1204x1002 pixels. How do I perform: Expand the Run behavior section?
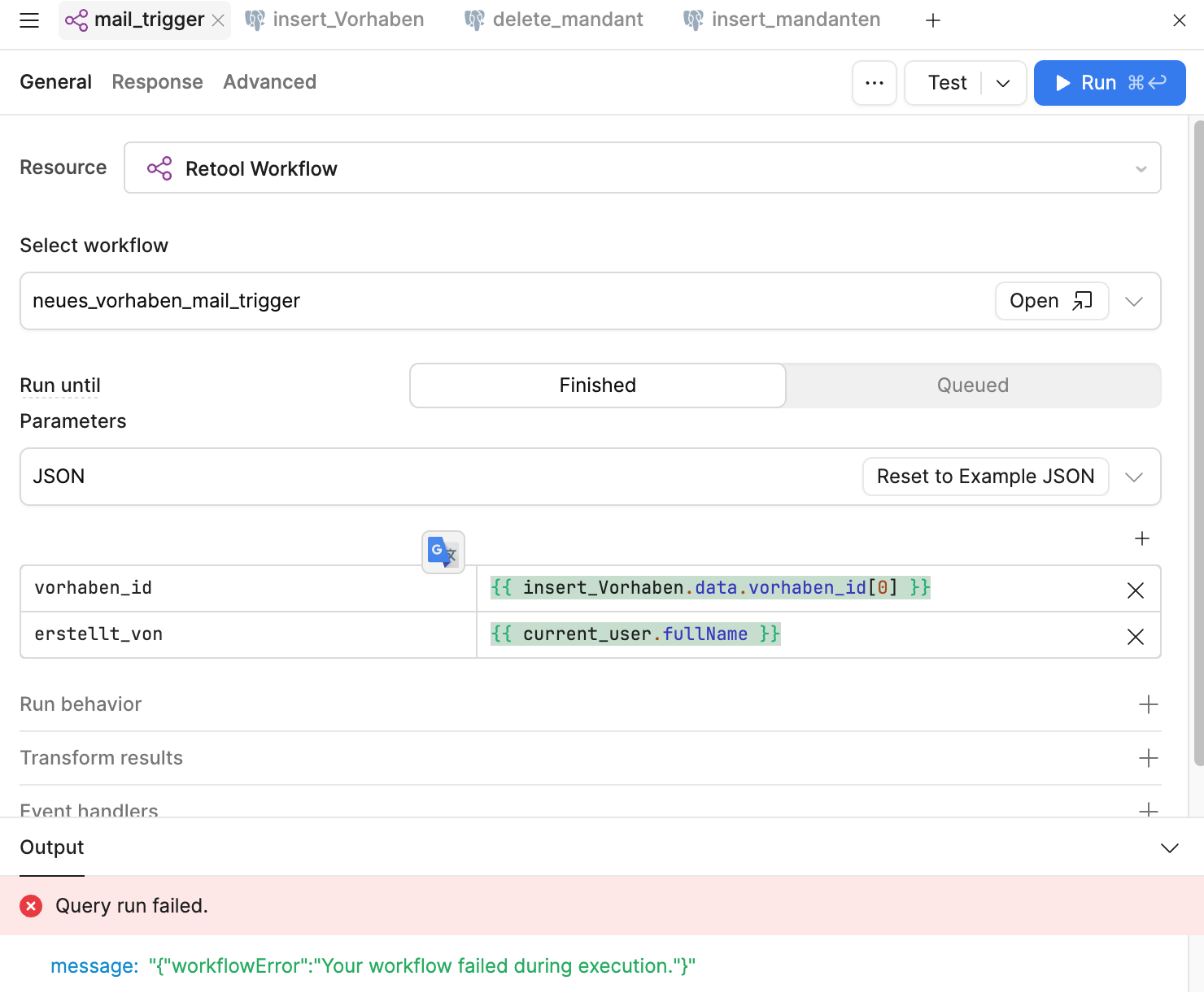1148,704
